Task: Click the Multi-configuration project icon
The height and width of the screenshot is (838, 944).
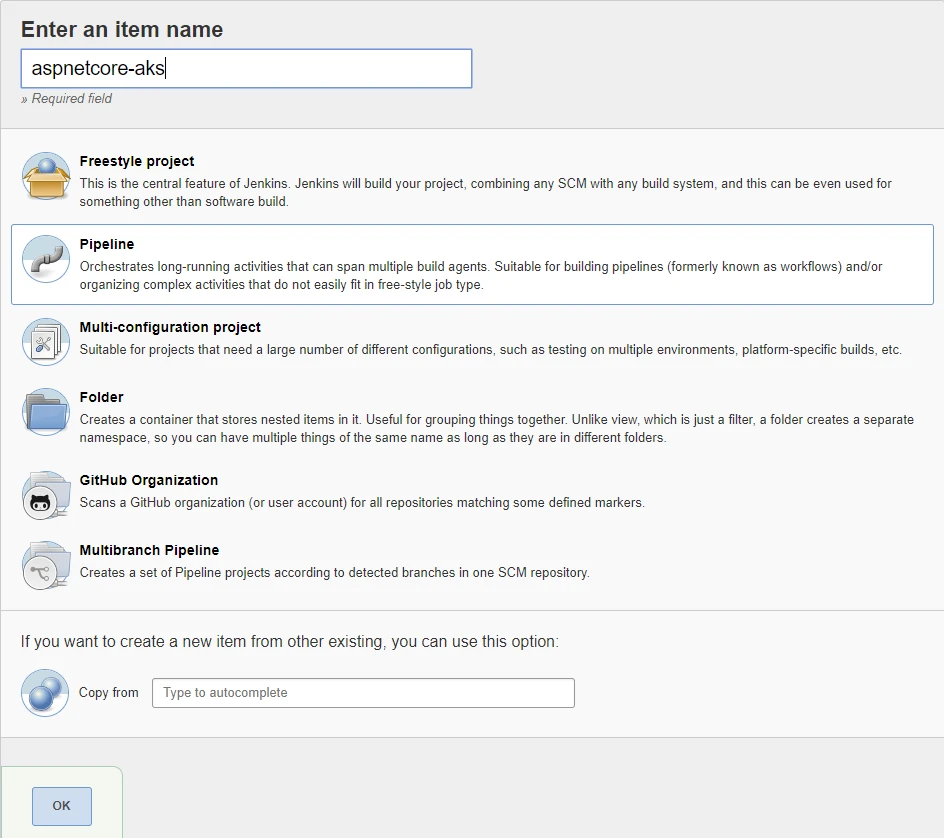Action: [46, 342]
